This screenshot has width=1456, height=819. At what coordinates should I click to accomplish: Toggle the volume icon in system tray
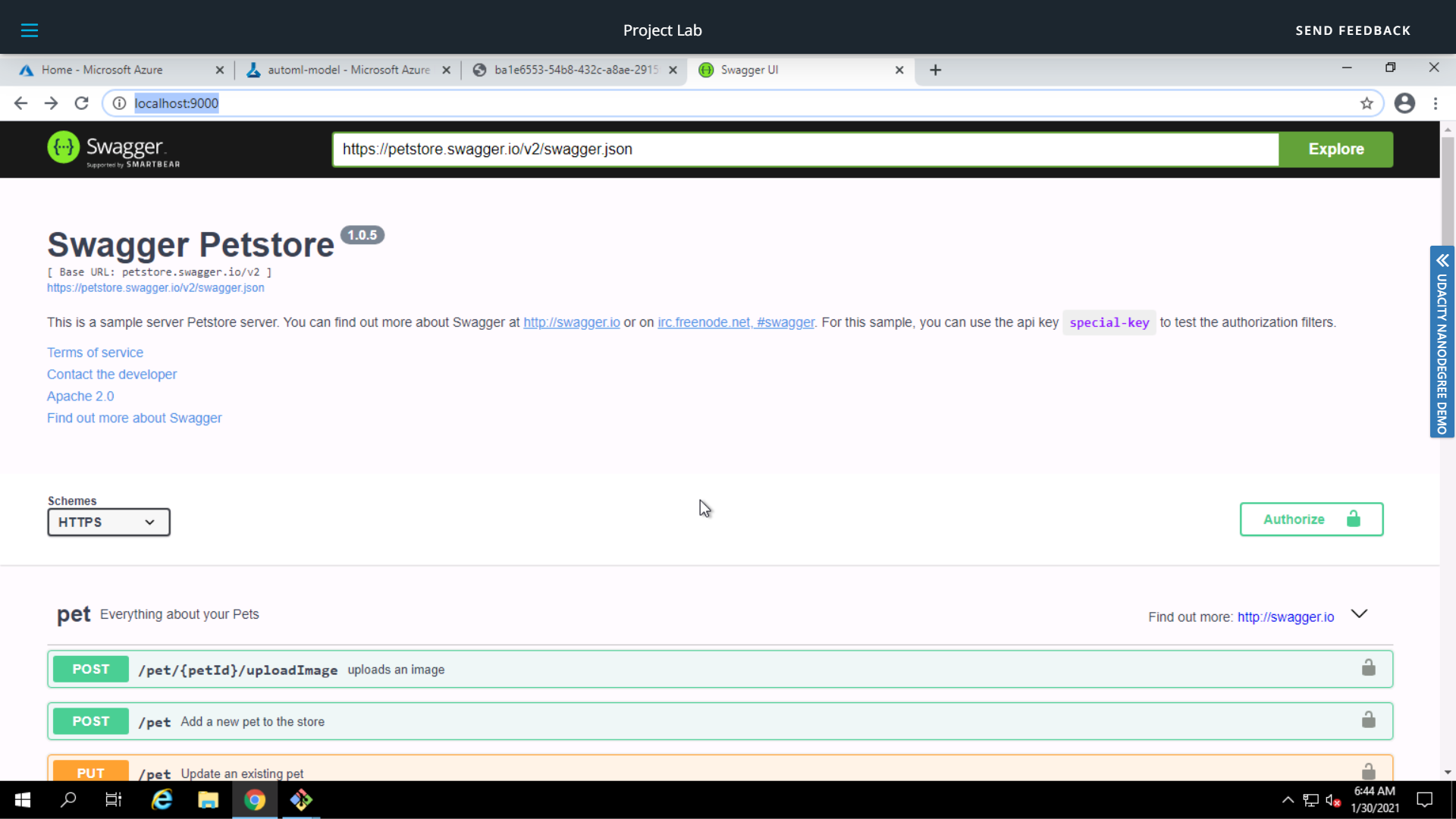click(1332, 800)
